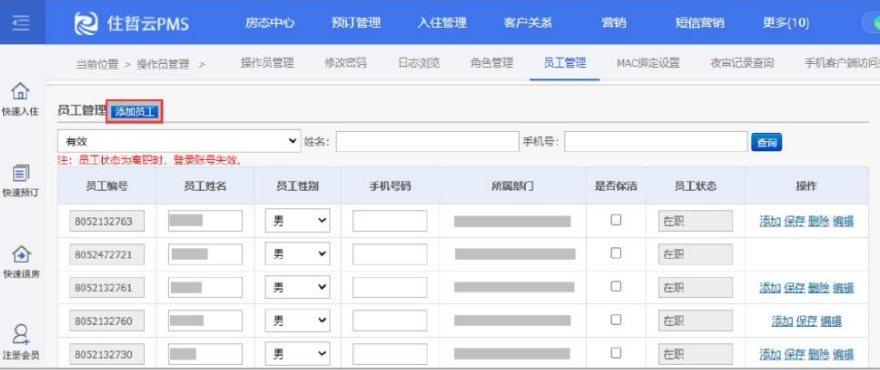Tick 是否保洁 checkbox for employee 8052132730
Viewport: 880px width, 370px height.
(616, 353)
